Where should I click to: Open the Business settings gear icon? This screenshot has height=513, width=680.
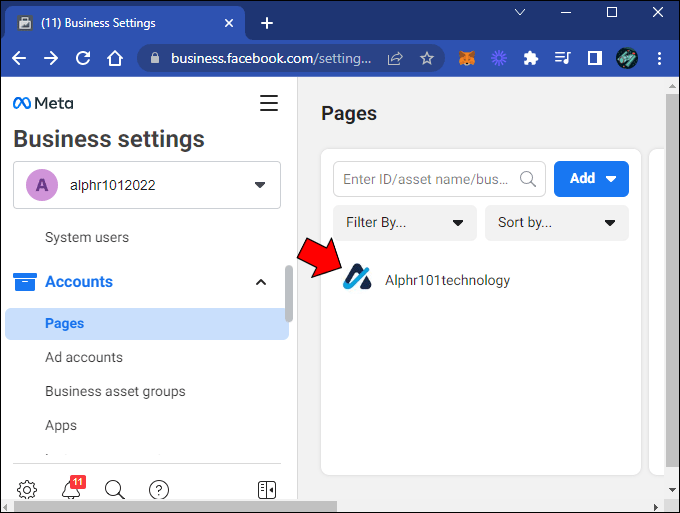point(27,490)
